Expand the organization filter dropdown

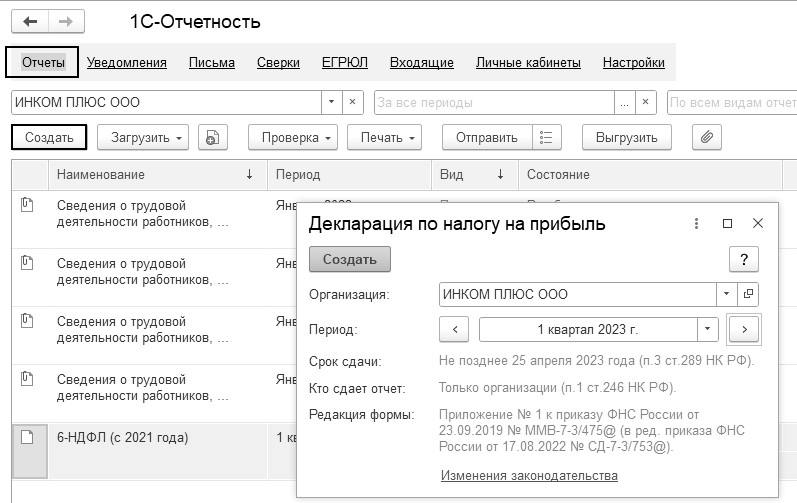pyautogui.click(x=331, y=102)
